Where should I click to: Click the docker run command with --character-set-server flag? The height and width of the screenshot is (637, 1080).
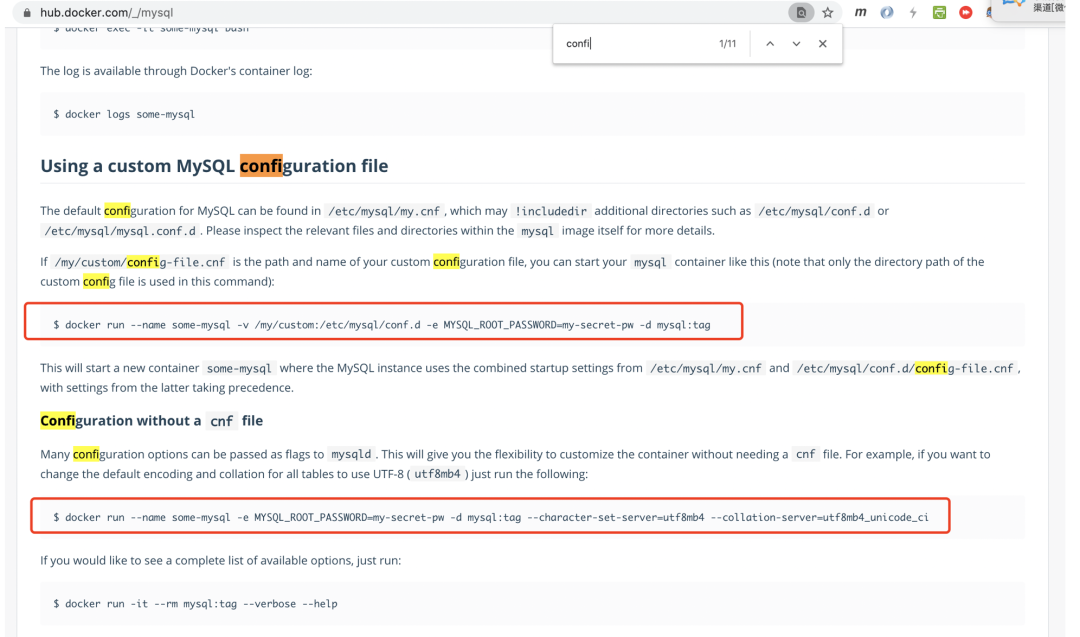(490, 517)
